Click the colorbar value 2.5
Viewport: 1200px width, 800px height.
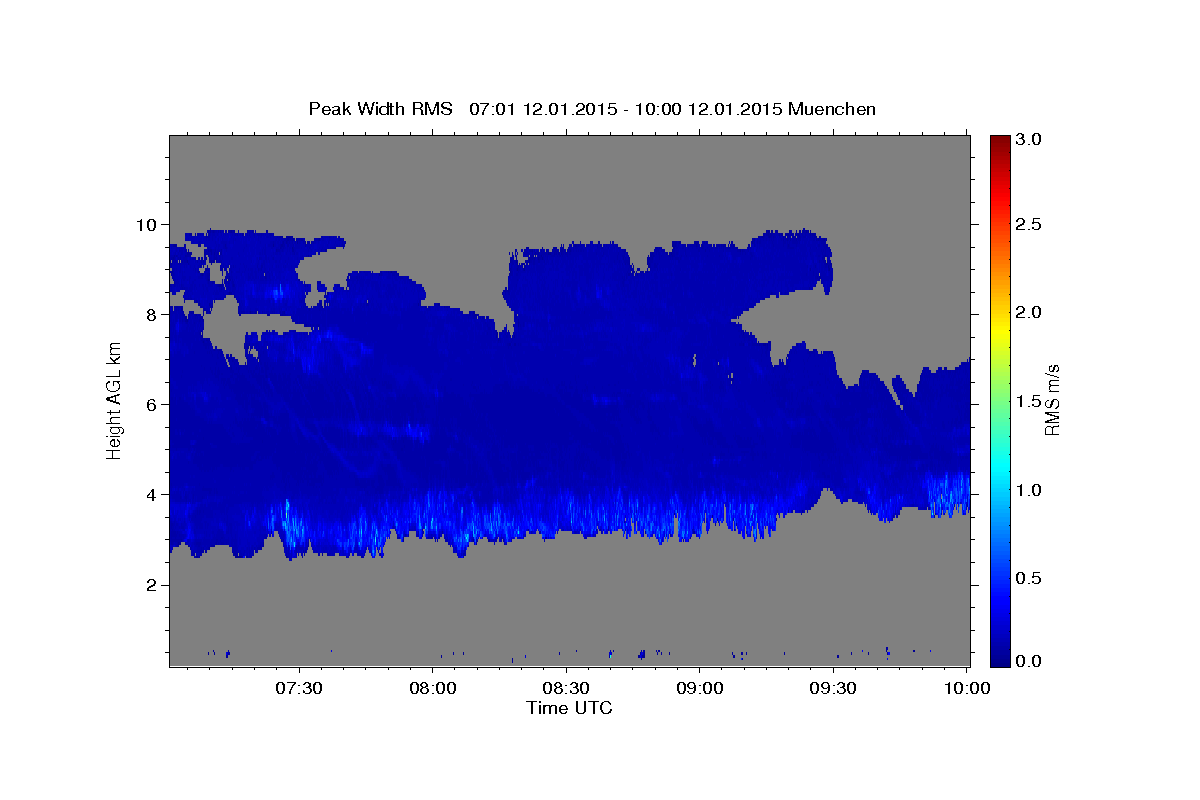click(x=1030, y=224)
